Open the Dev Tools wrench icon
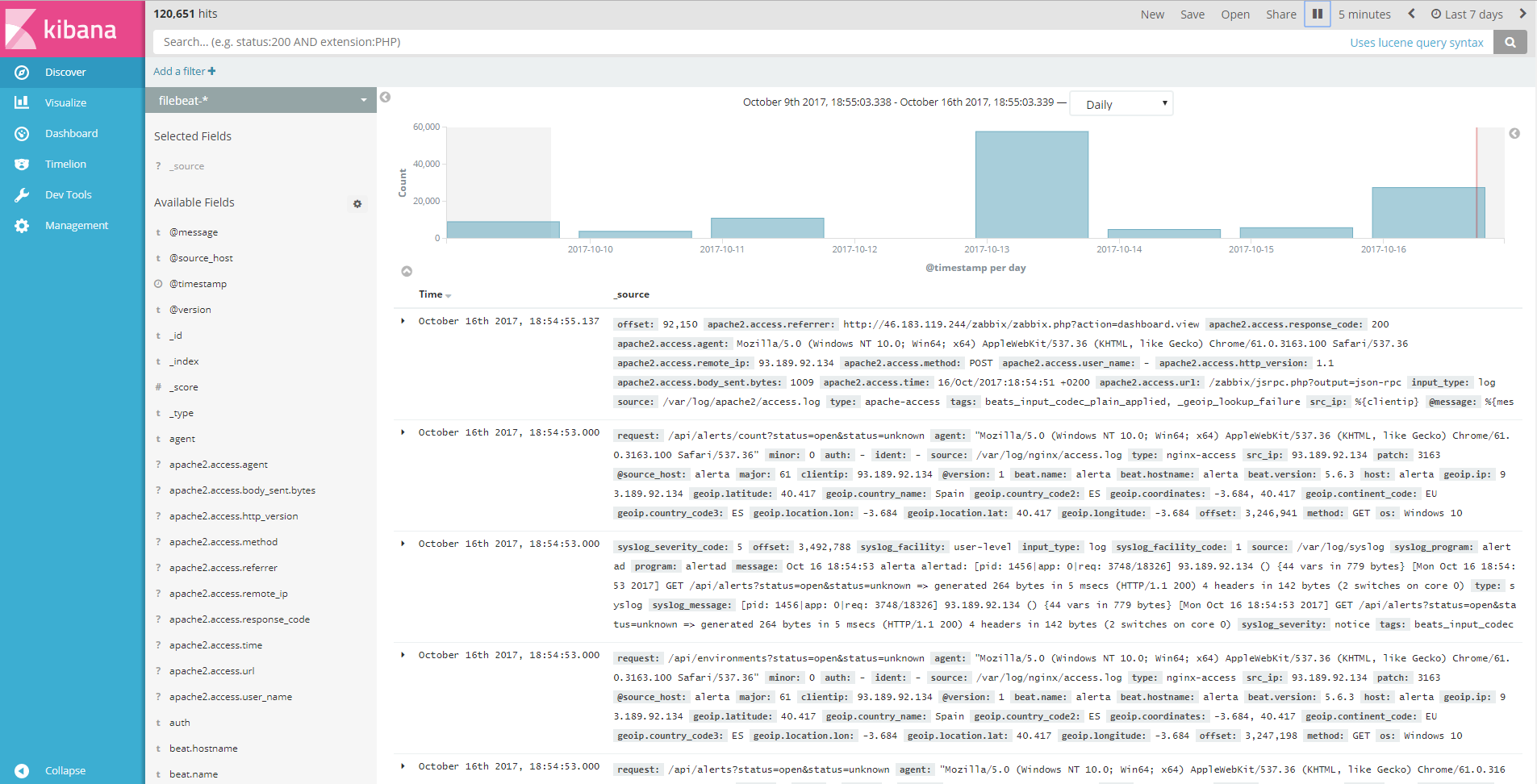 22,195
